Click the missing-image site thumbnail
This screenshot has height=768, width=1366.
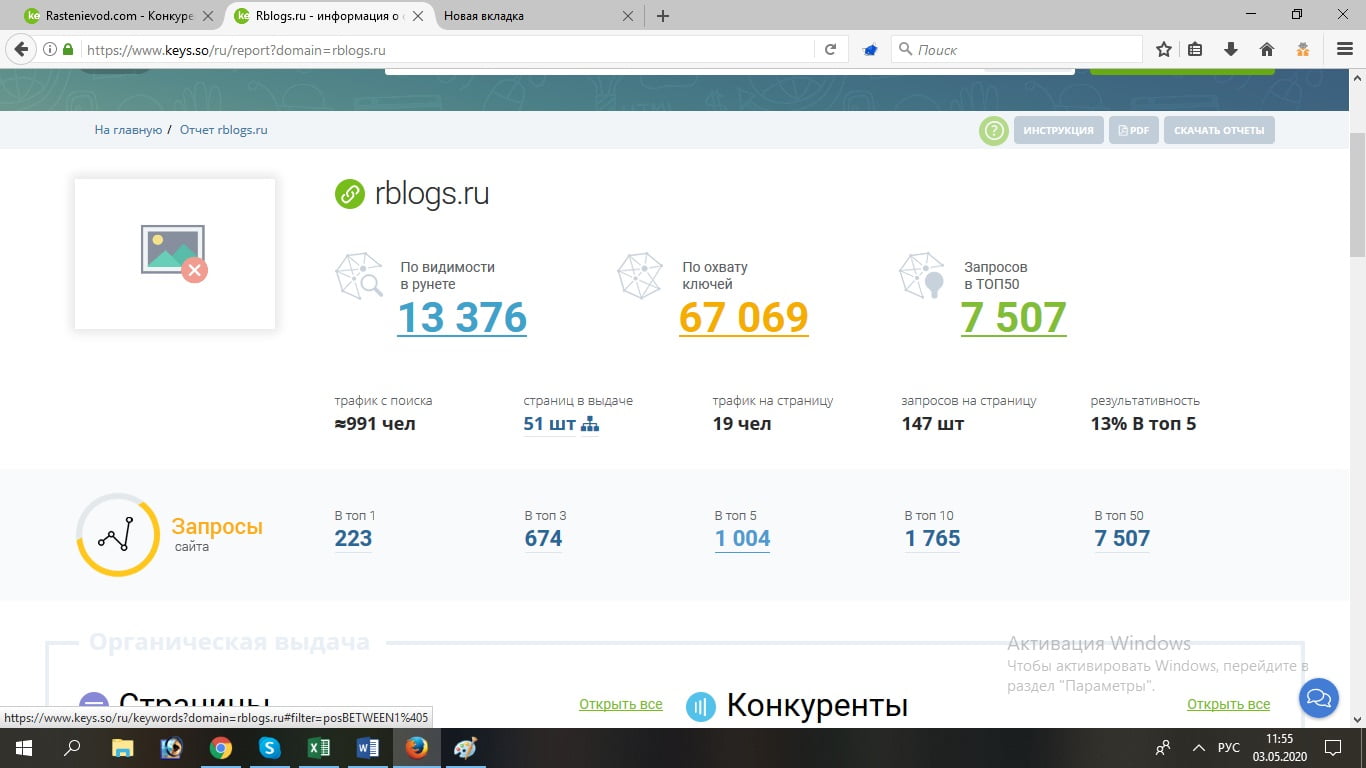click(x=175, y=254)
